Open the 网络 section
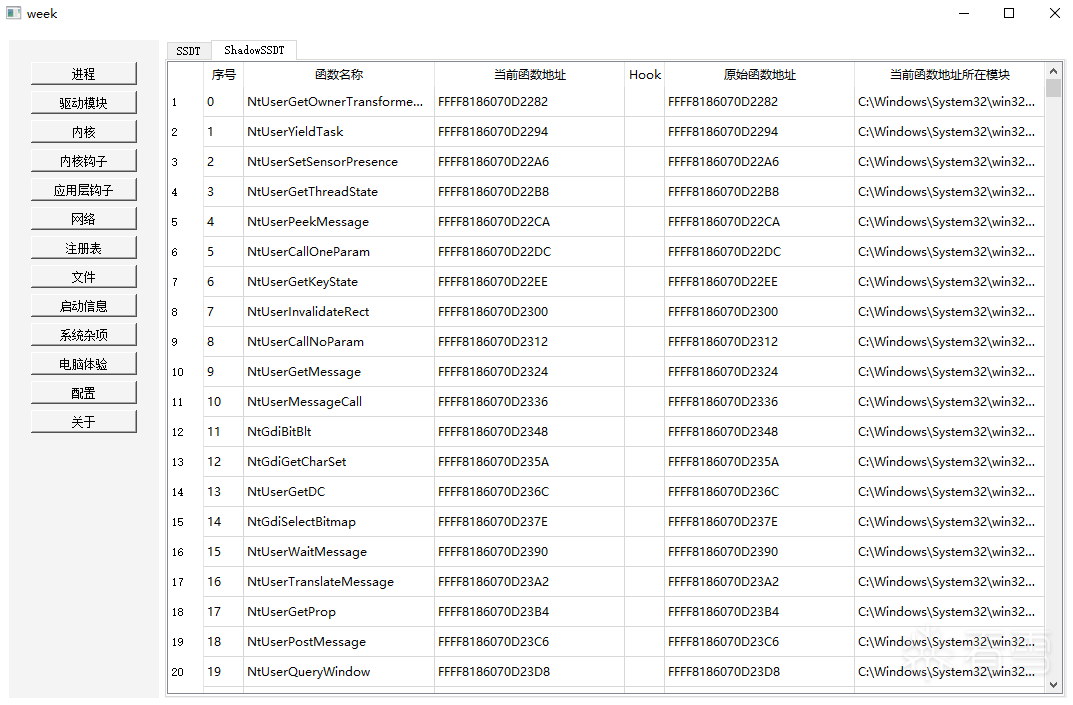Screen dimensions: 1073x705 coord(83,219)
